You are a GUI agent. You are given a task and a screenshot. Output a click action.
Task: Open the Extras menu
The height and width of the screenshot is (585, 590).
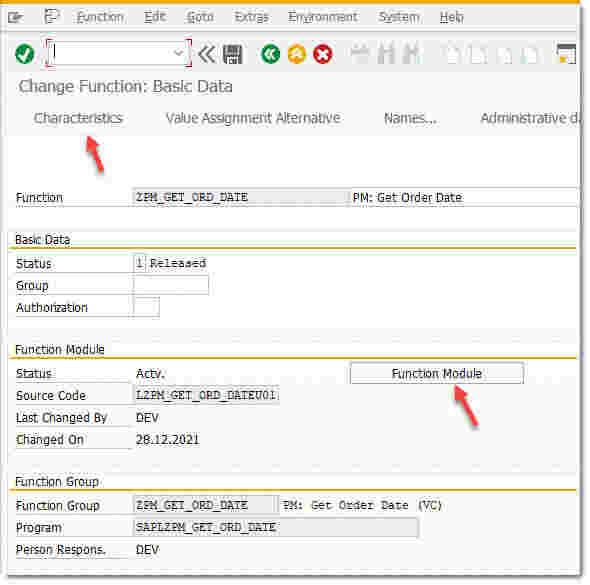pyautogui.click(x=251, y=17)
